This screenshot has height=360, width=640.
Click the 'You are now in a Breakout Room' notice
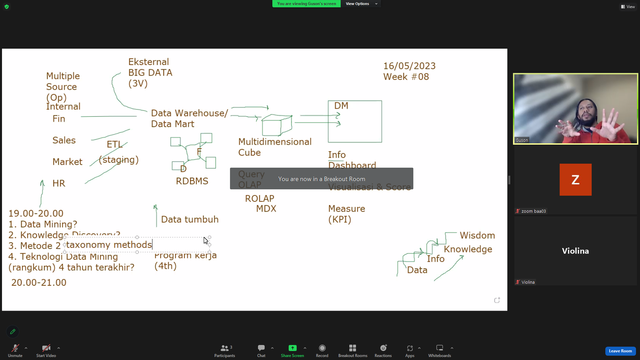pos(322,179)
